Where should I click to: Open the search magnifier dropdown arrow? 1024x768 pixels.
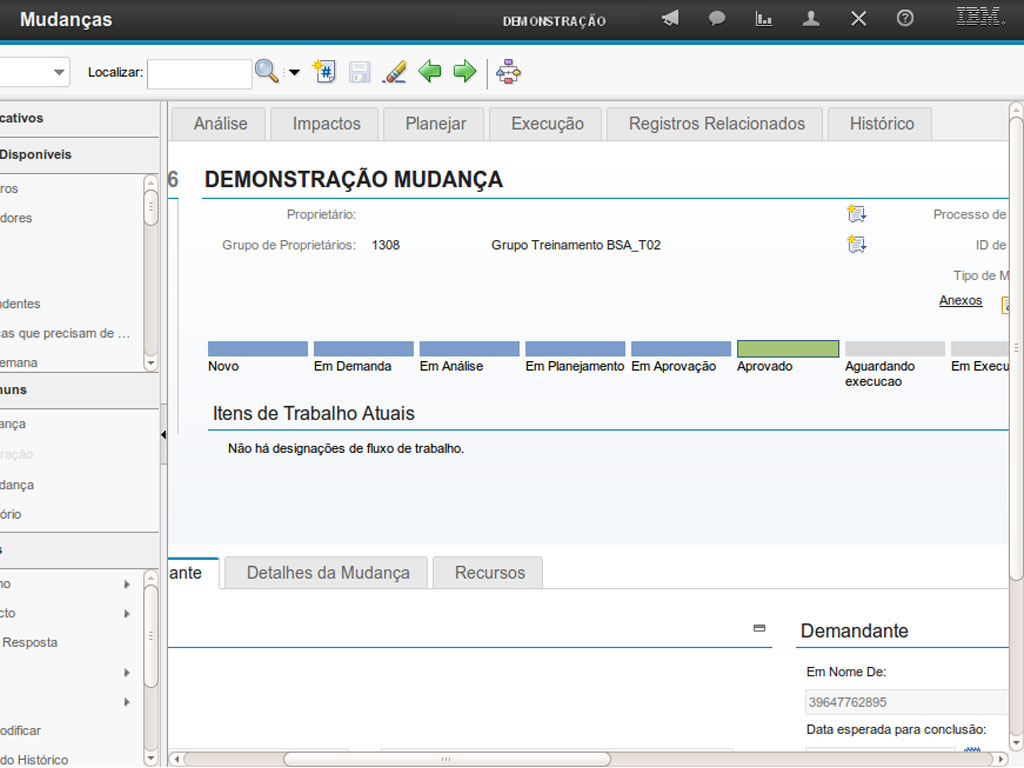pos(294,73)
